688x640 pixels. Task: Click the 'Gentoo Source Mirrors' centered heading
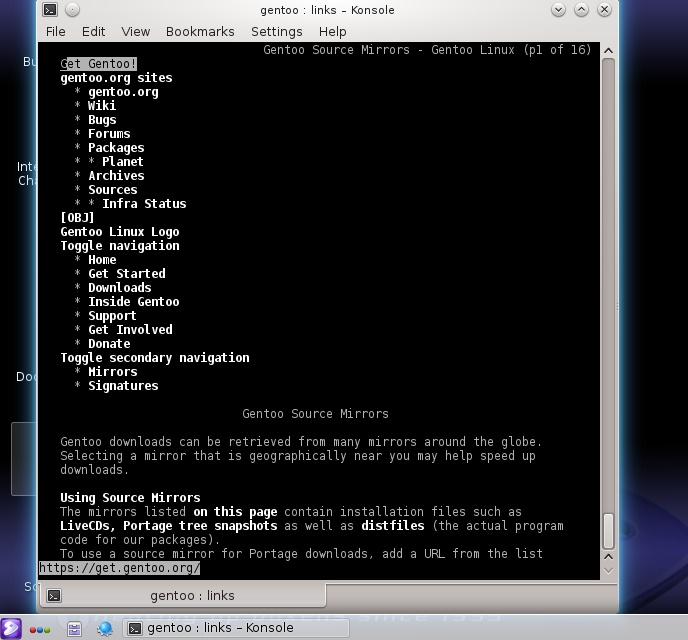tap(315, 414)
